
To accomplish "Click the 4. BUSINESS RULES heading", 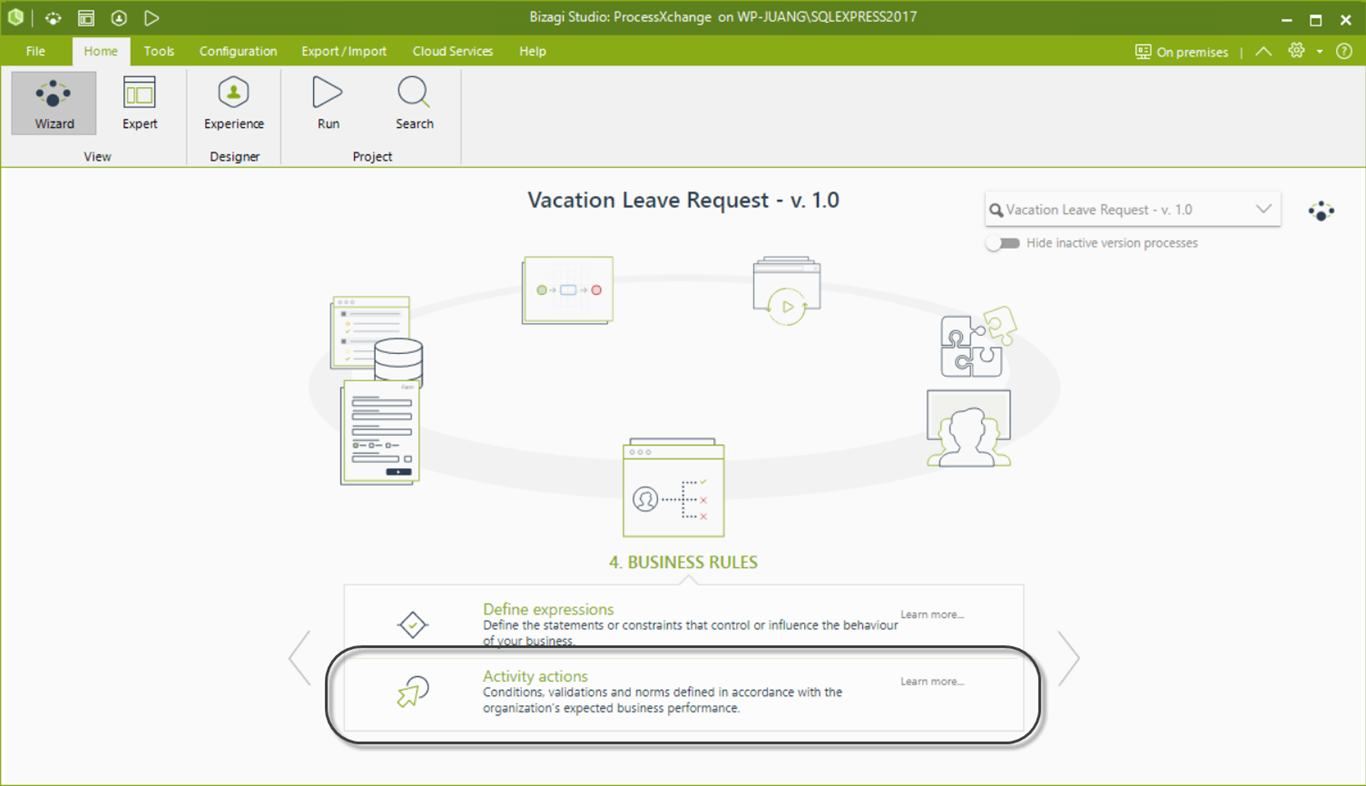I will tap(683, 562).
